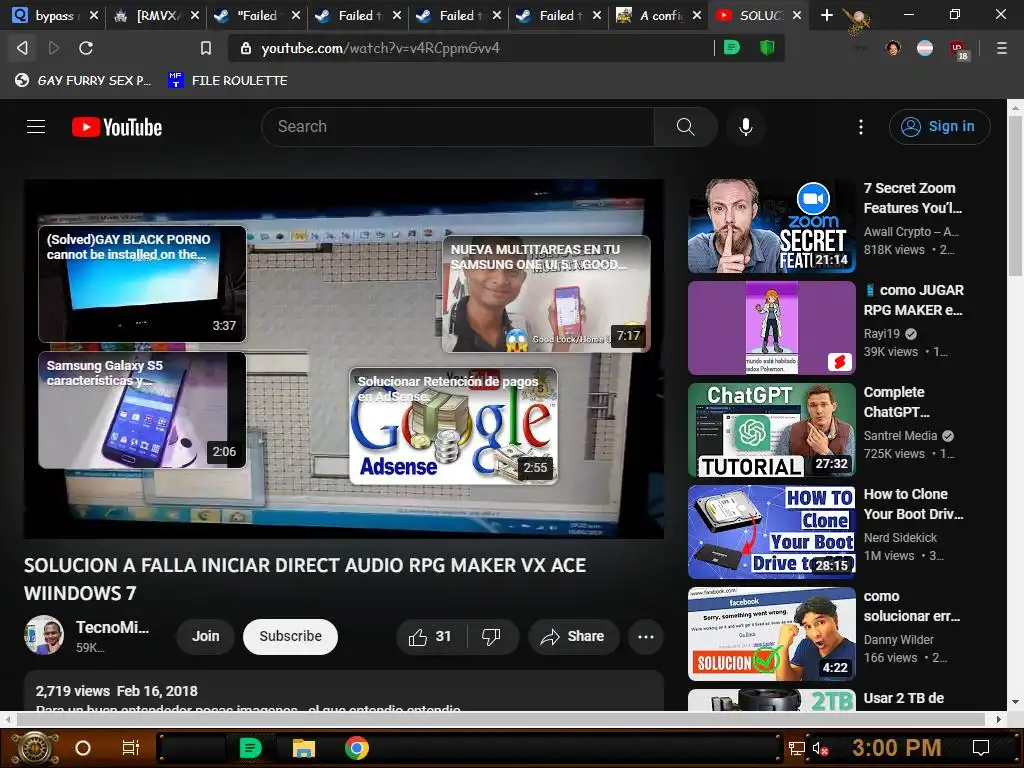Bookmark this page with bookmark icon

[x=206, y=48]
